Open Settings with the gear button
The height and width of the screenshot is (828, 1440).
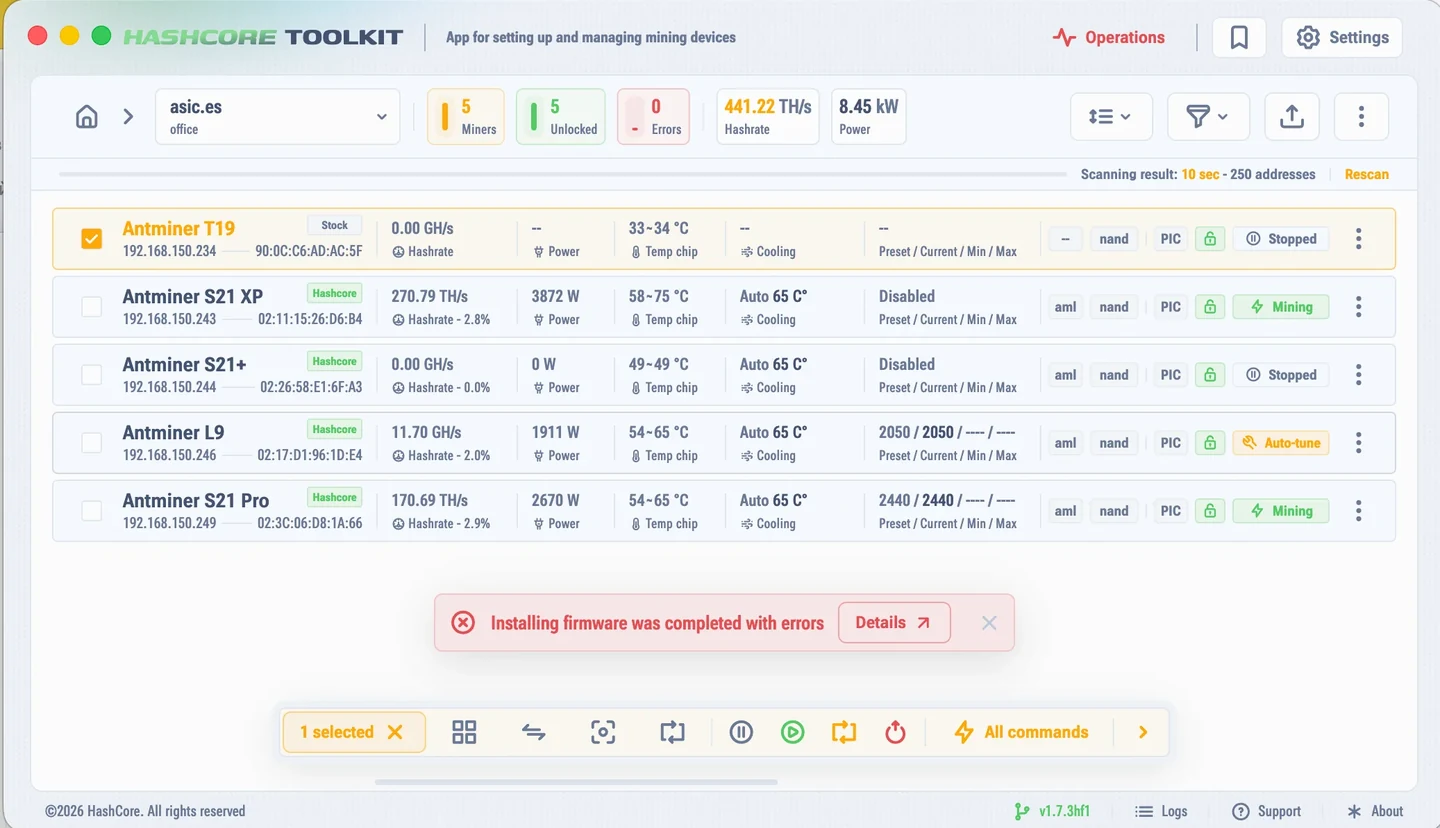click(1342, 38)
